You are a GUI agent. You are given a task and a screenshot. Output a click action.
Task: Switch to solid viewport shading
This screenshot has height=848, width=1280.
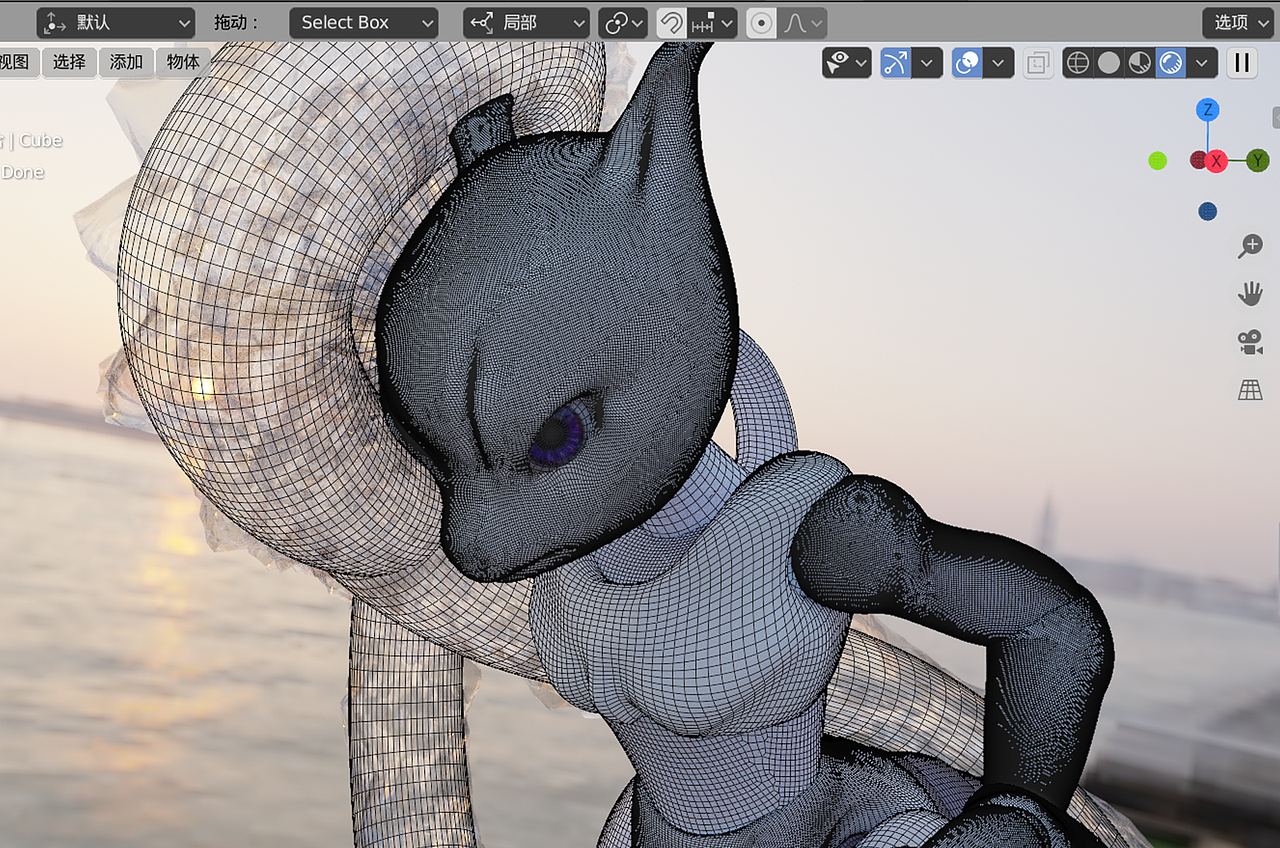[1109, 63]
